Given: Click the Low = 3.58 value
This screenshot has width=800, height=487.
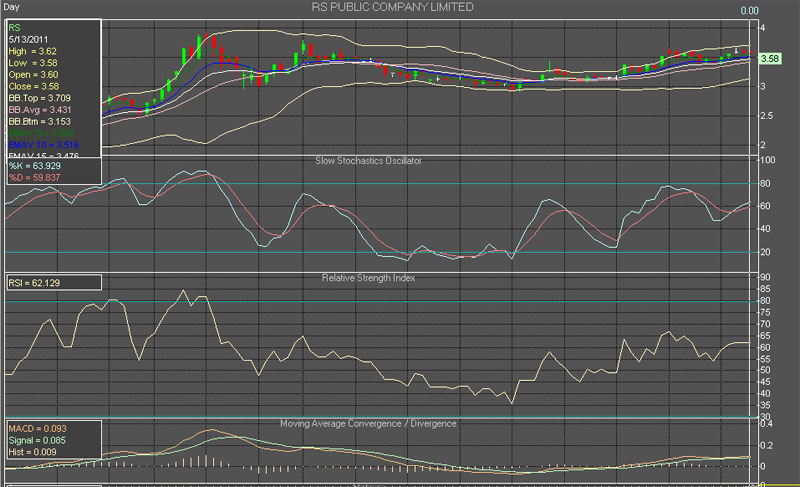Looking at the screenshot, I should [33, 63].
